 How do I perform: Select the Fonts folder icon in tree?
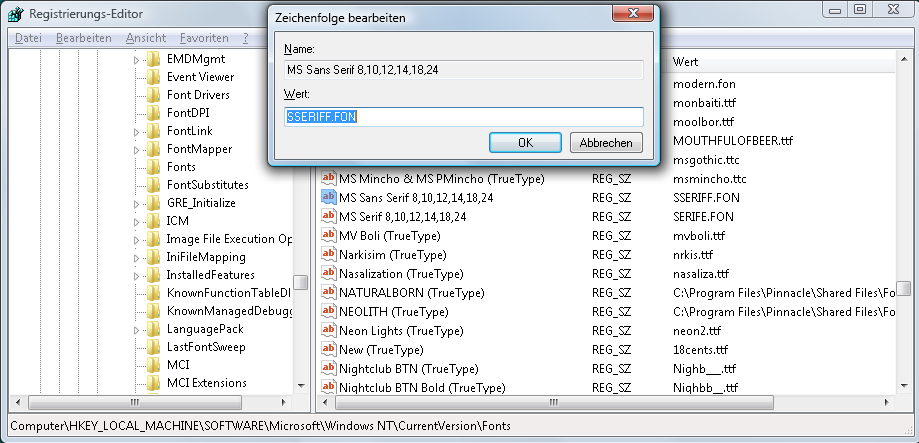pyautogui.click(x=153, y=167)
